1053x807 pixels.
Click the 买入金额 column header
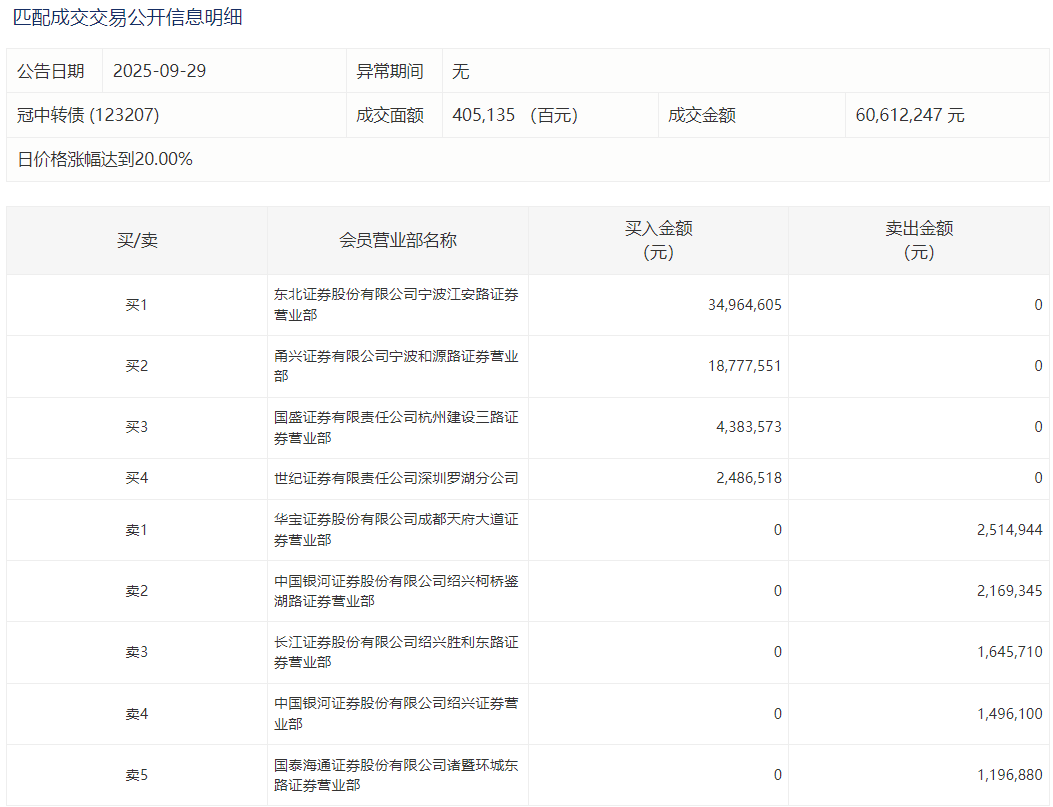(658, 240)
